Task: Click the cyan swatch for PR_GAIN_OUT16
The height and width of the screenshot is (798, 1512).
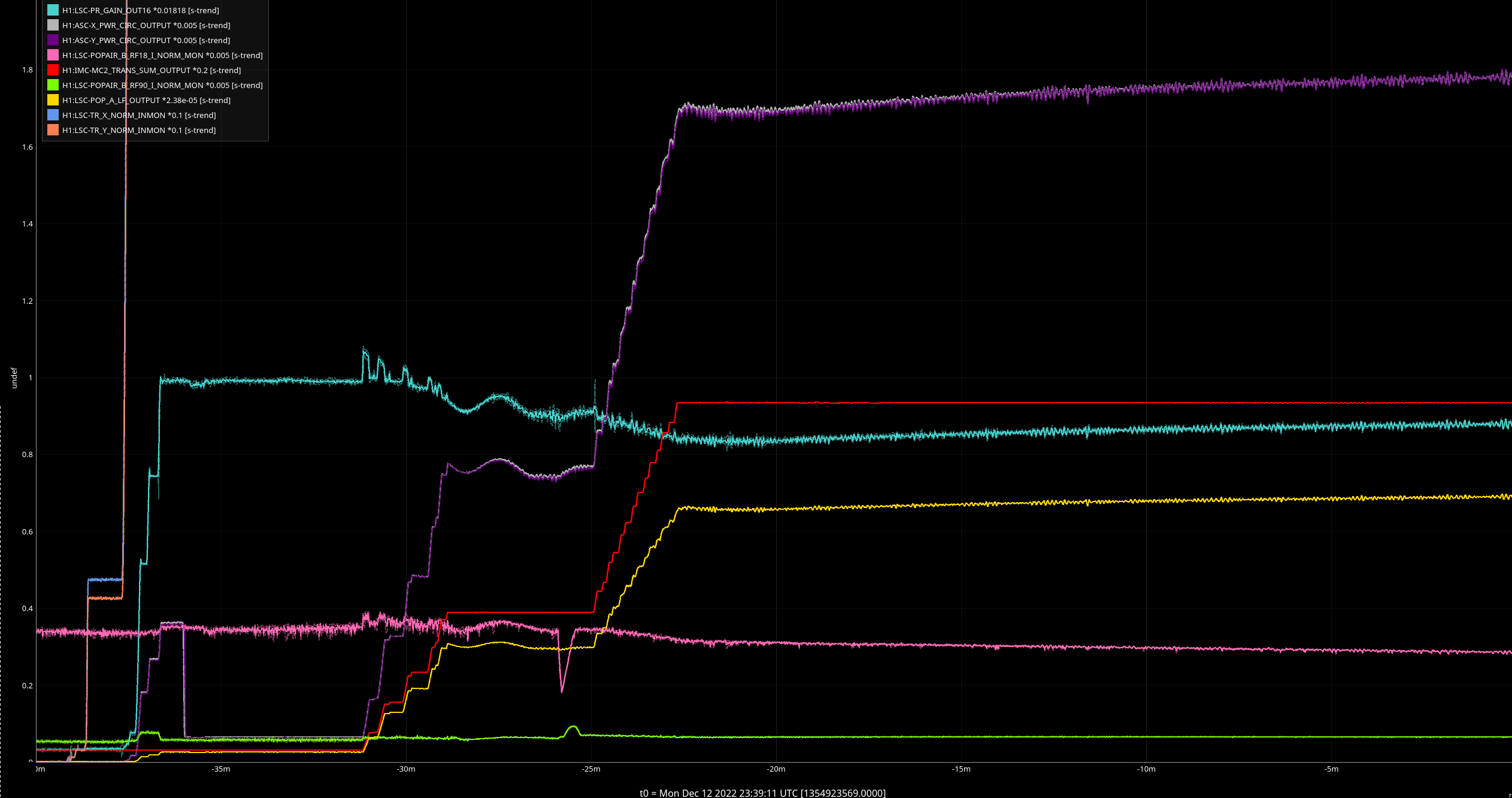Action: 53,10
